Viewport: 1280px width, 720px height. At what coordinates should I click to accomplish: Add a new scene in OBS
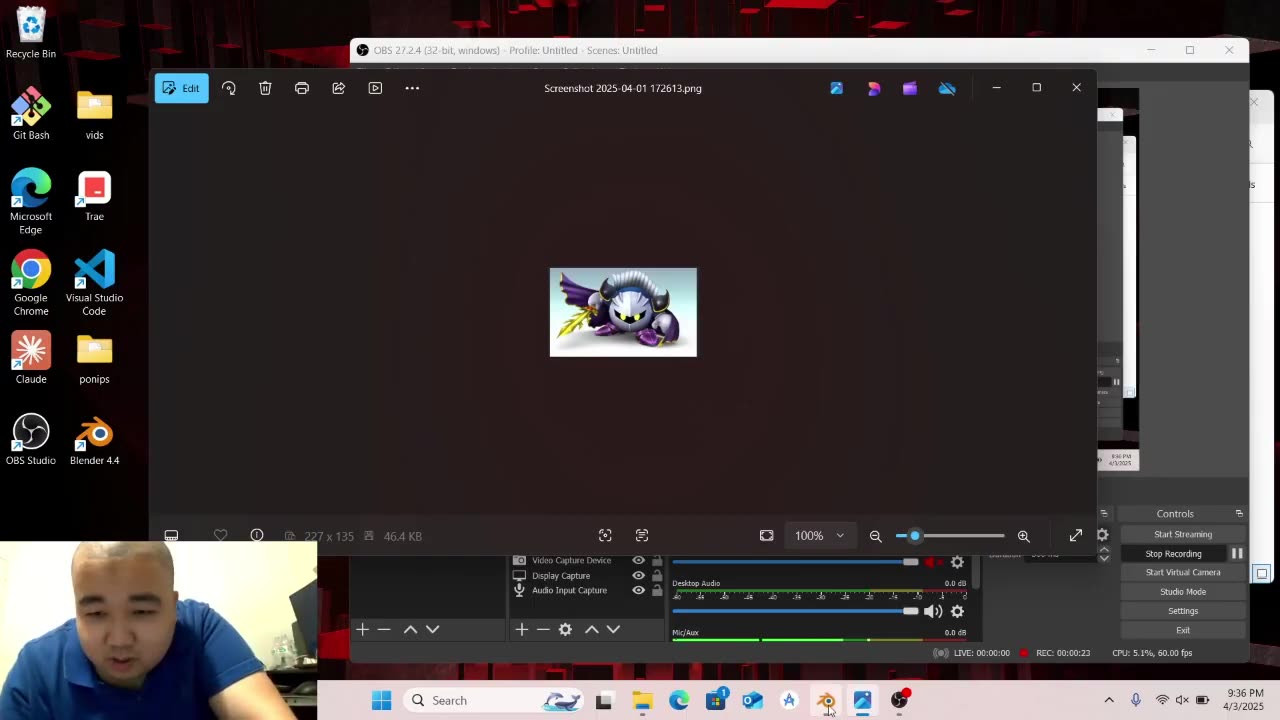pyautogui.click(x=362, y=629)
